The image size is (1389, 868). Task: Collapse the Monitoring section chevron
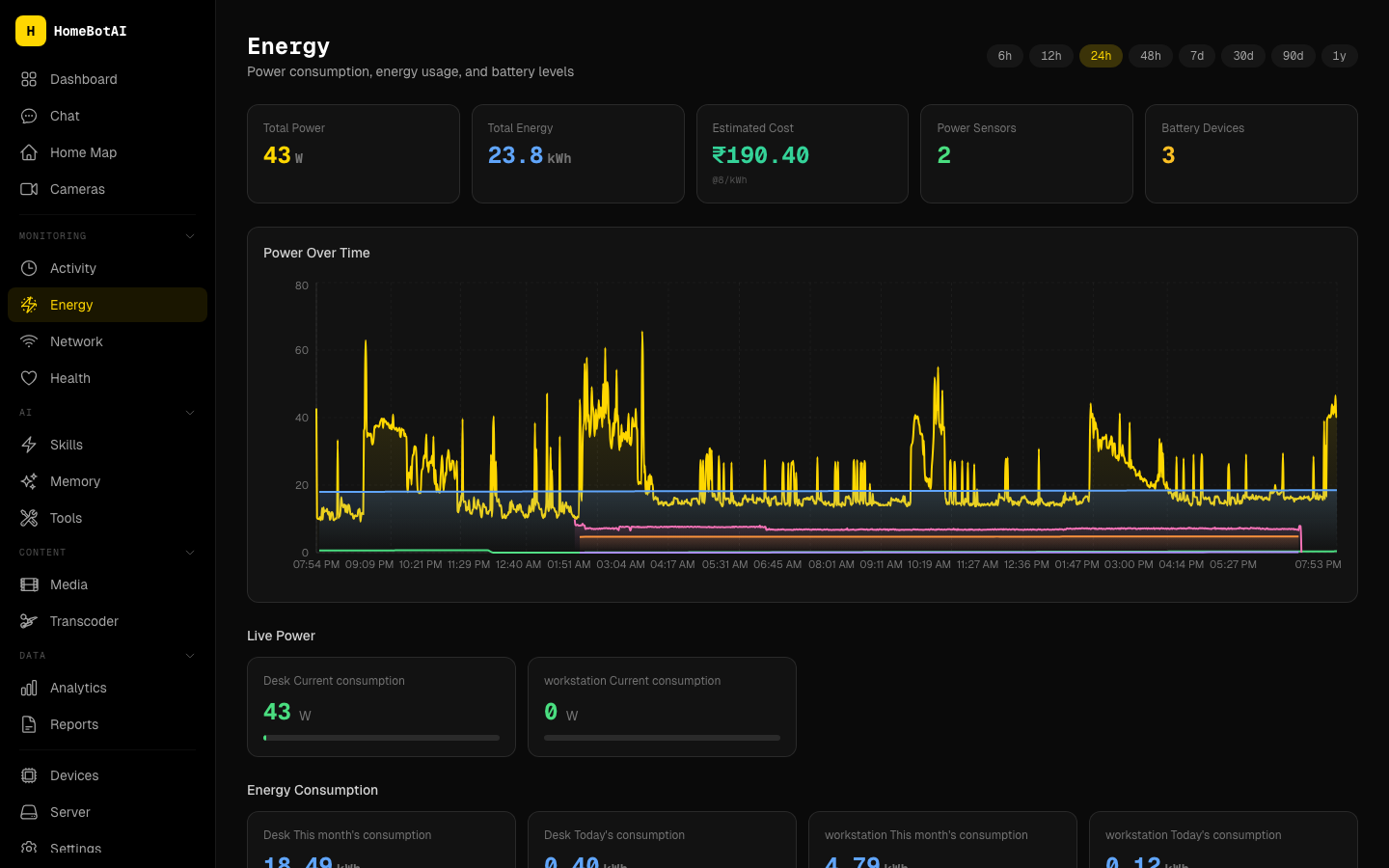(190, 236)
